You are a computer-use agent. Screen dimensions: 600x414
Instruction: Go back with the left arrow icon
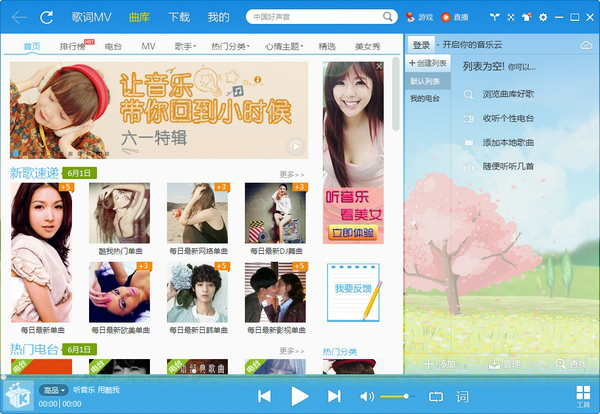pos(19,17)
